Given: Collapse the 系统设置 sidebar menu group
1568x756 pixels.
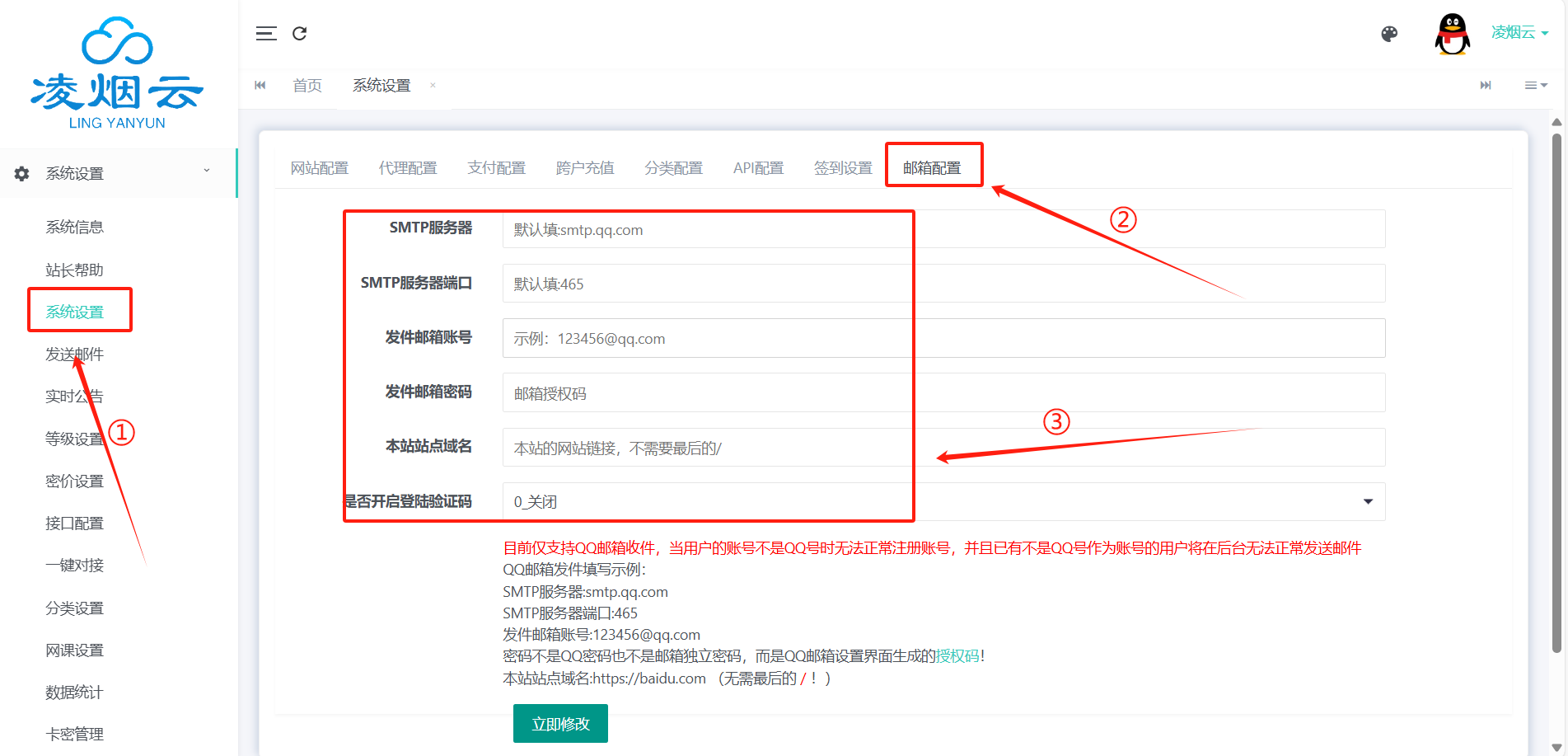Looking at the screenshot, I should click(x=206, y=171).
